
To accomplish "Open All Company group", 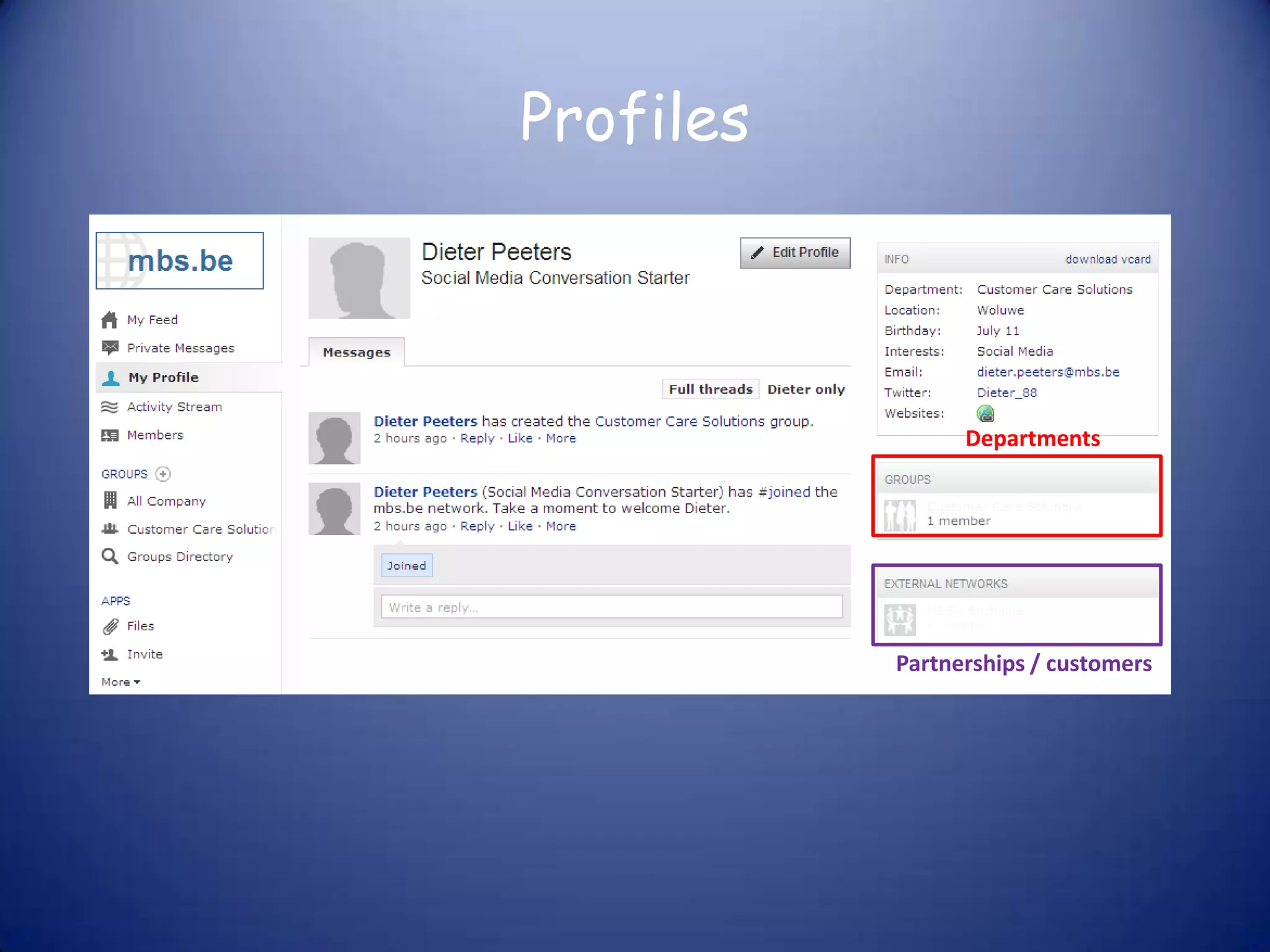I will [167, 501].
